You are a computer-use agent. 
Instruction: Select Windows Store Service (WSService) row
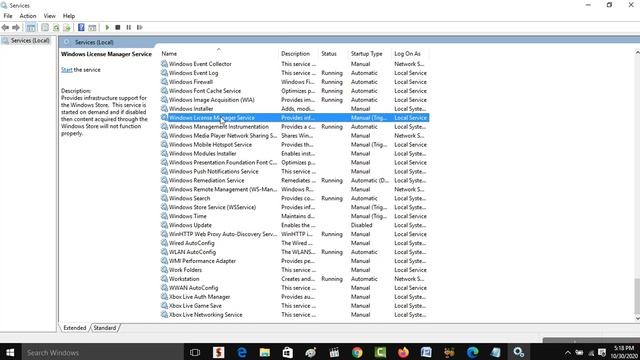click(x=294, y=207)
